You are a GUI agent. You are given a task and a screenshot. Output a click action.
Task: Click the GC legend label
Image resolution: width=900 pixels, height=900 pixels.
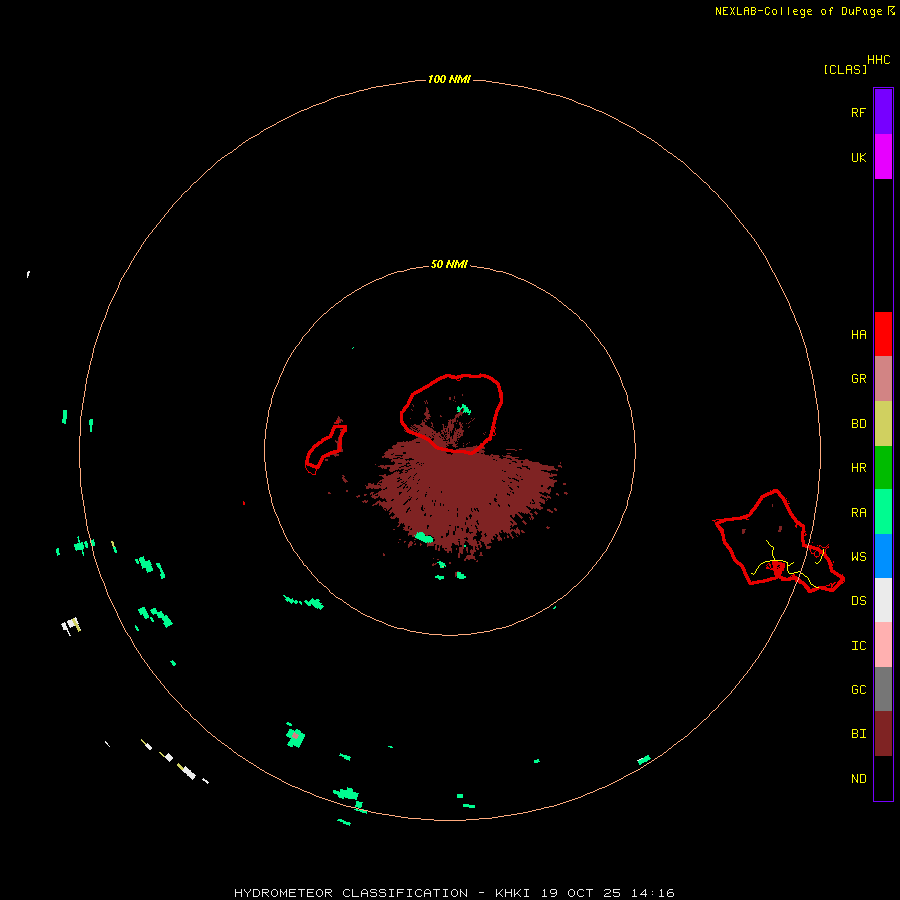click(858, 690)
